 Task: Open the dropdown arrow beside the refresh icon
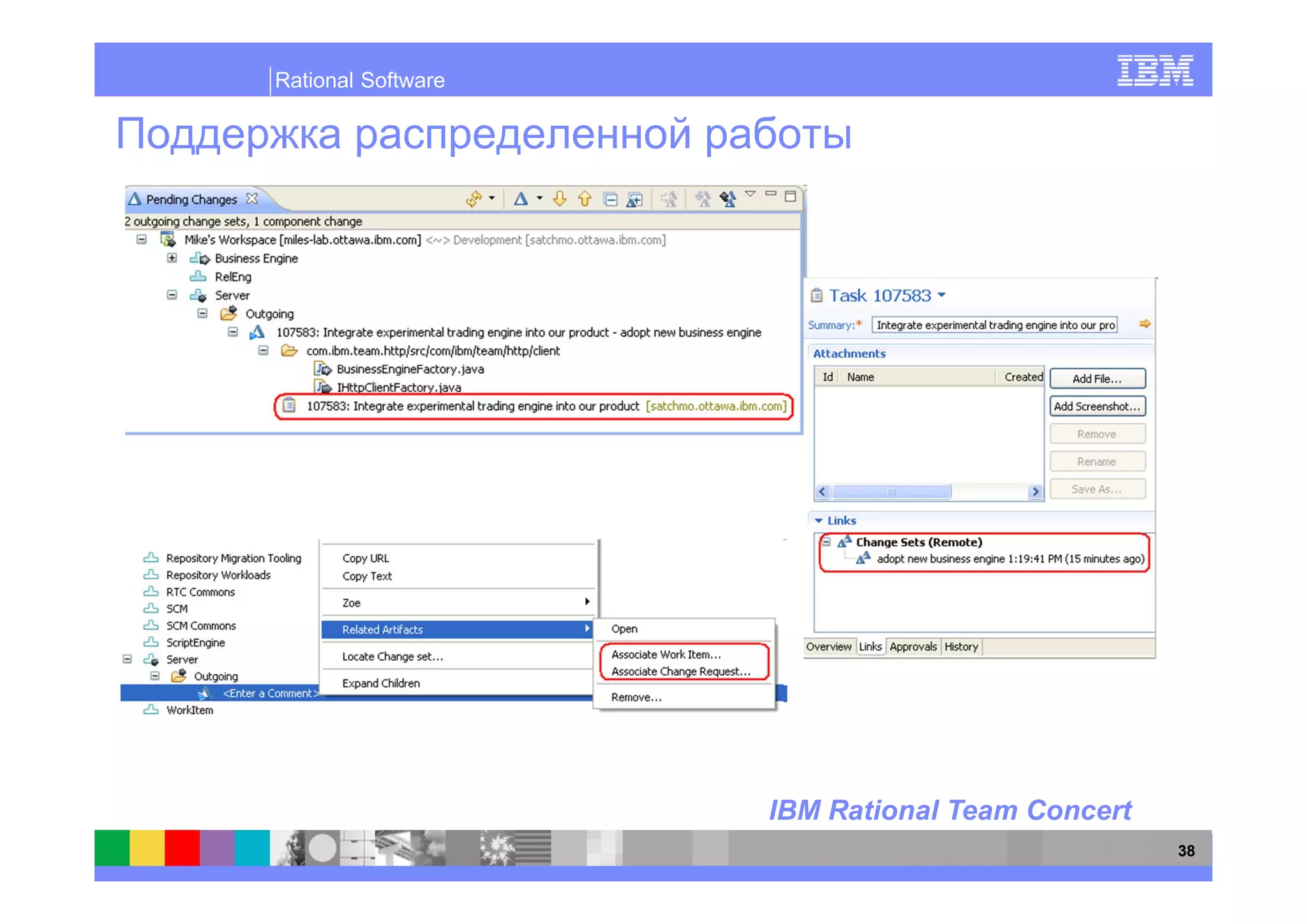coord(491,198)
